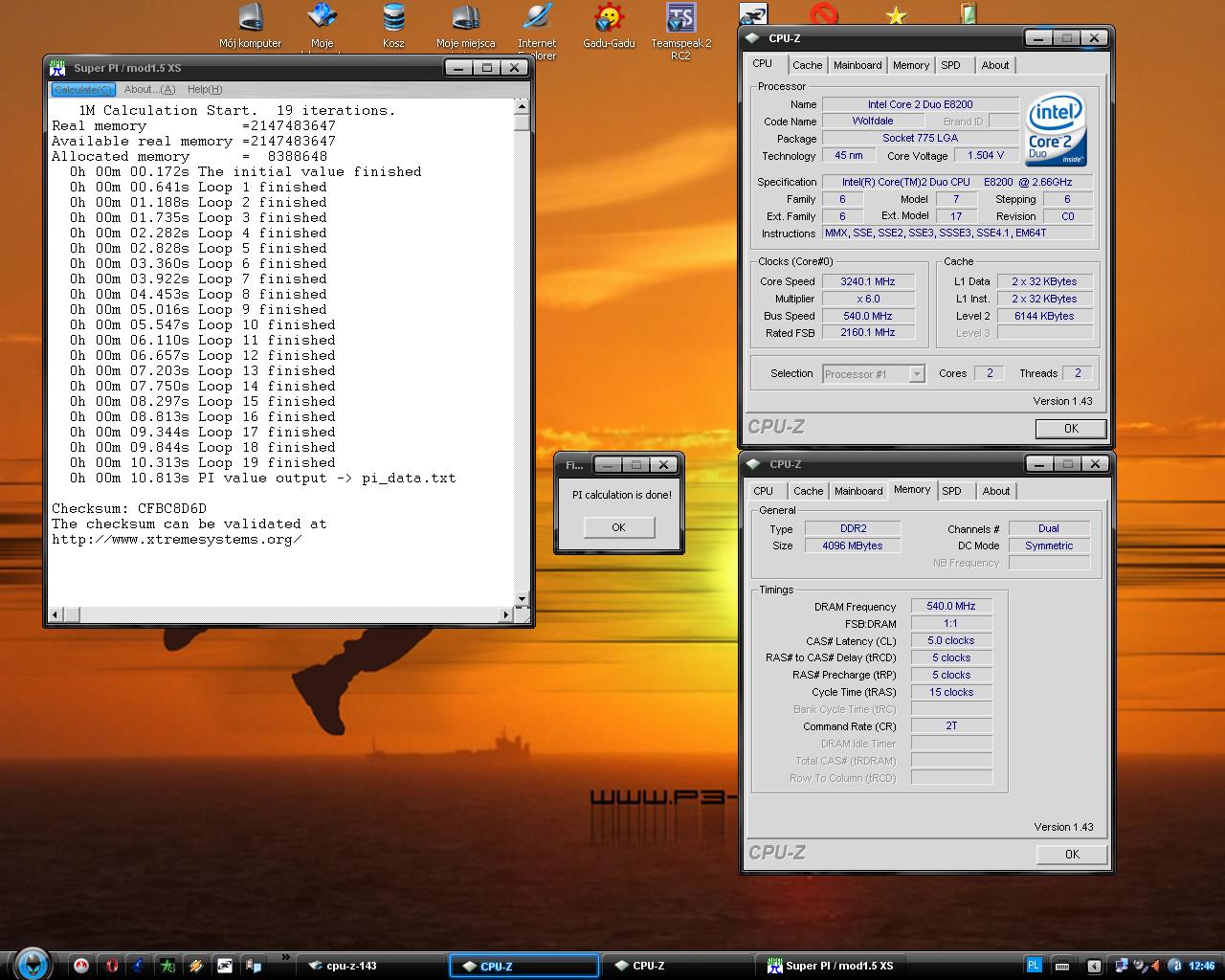Image resolution: width=1225 pixels, height=980 pixels.
Task: Open the Calculate menu in Super PI
Action: coord(82,89)
